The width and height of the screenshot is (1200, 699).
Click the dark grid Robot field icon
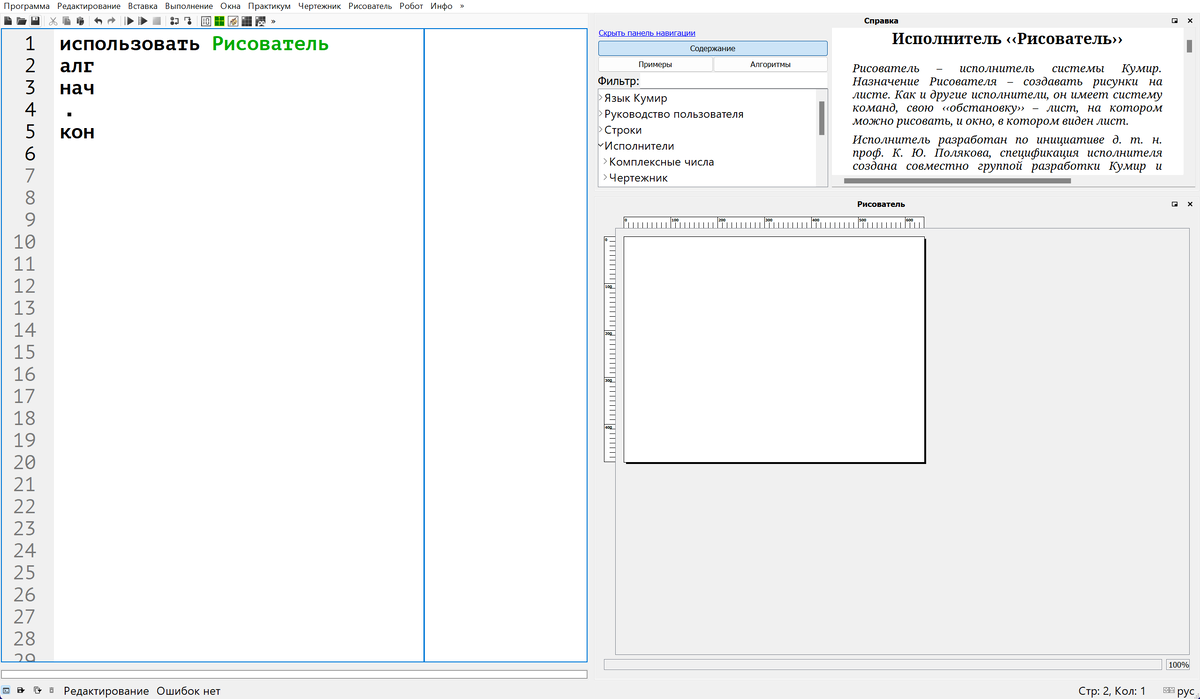tap(246, 21)
